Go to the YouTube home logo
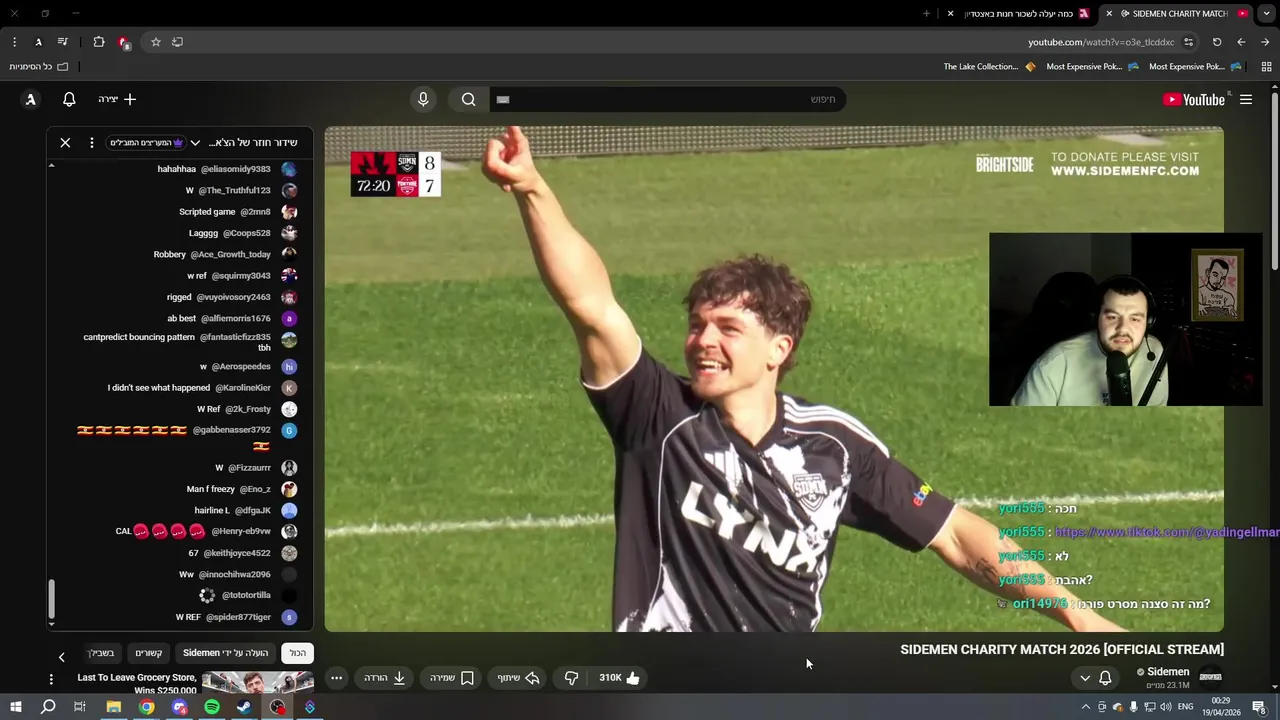1280x720 pixels. pos(1194,99)
